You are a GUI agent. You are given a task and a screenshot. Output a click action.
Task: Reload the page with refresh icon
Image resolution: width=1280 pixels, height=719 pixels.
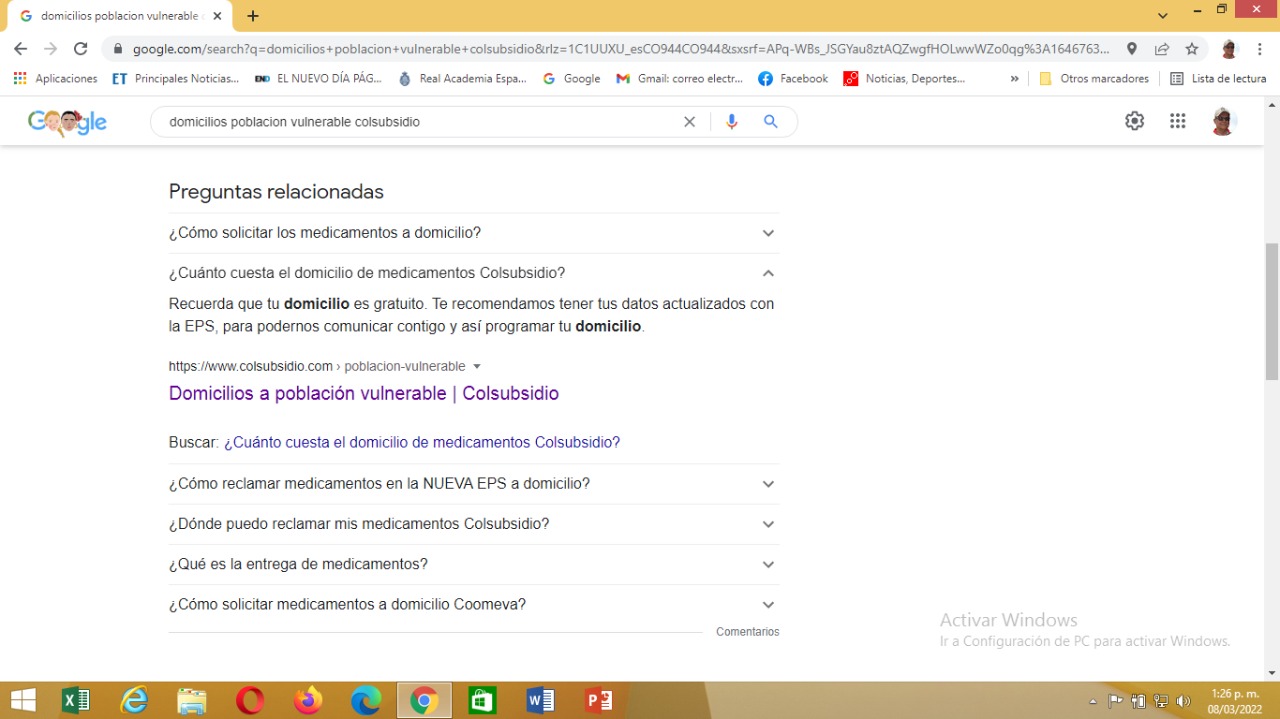click(81, 49)
